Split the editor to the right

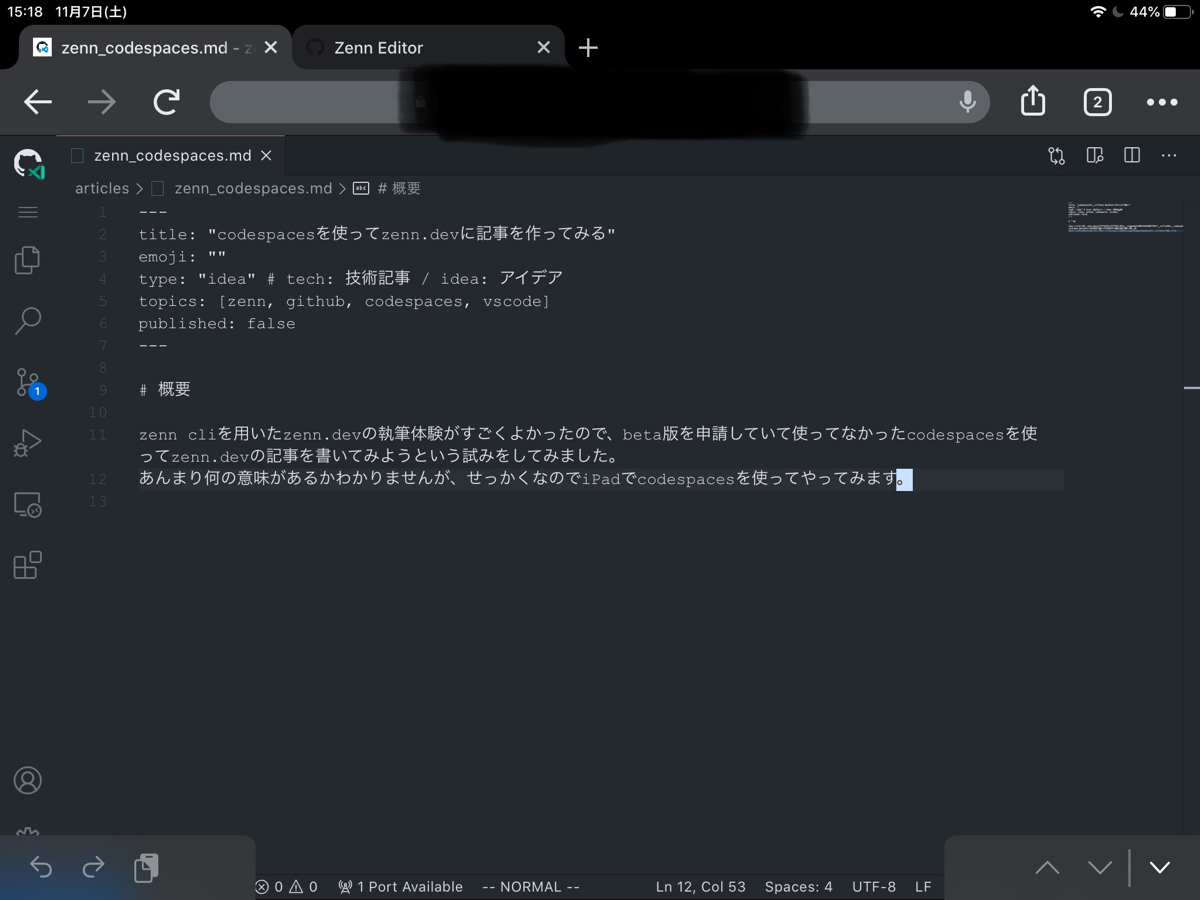click(x=1132, y=156)
